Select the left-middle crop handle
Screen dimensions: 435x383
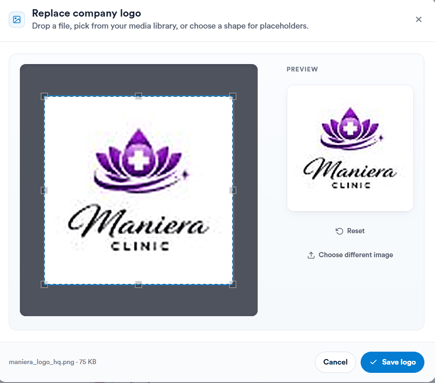coord(44,190)
